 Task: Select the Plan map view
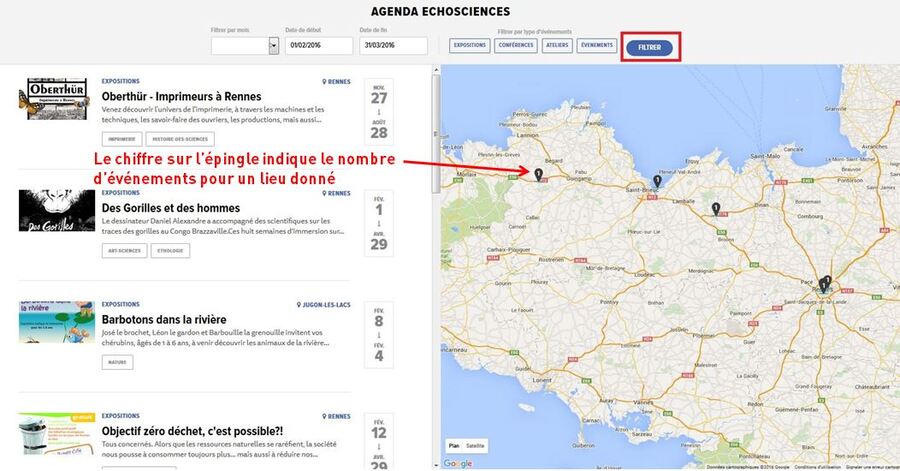[x=453, y=445]
